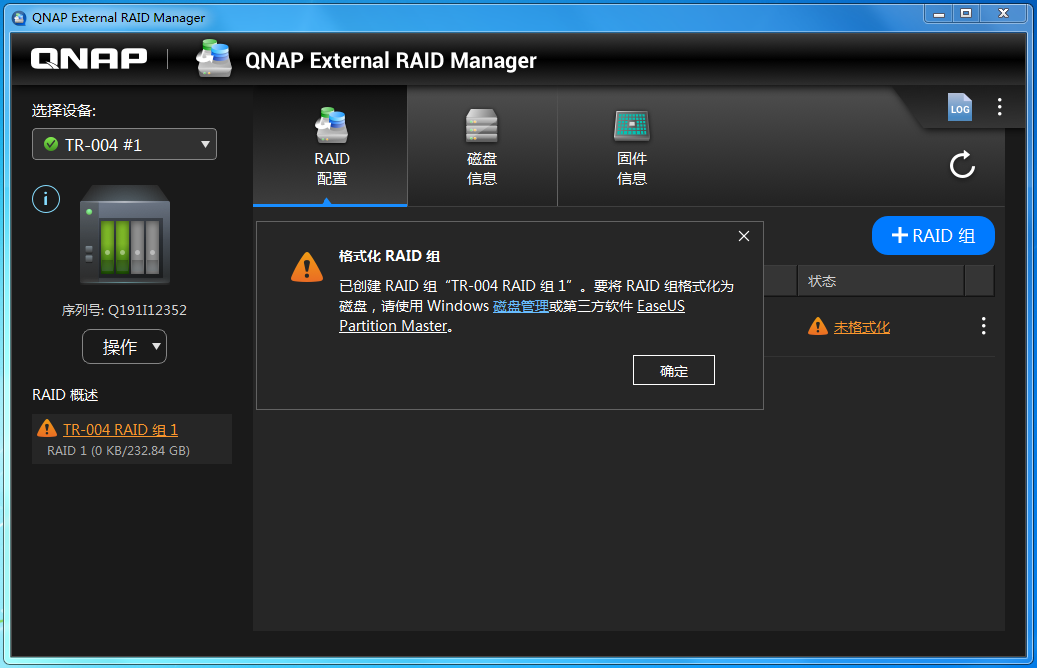1037x668 pixels.
Task: Minimize the QNAP External RAID Manager window
Action: [939, 13]
